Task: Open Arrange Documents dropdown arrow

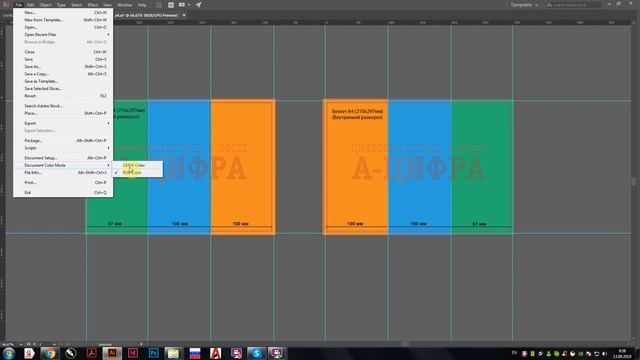Action: 189,5
